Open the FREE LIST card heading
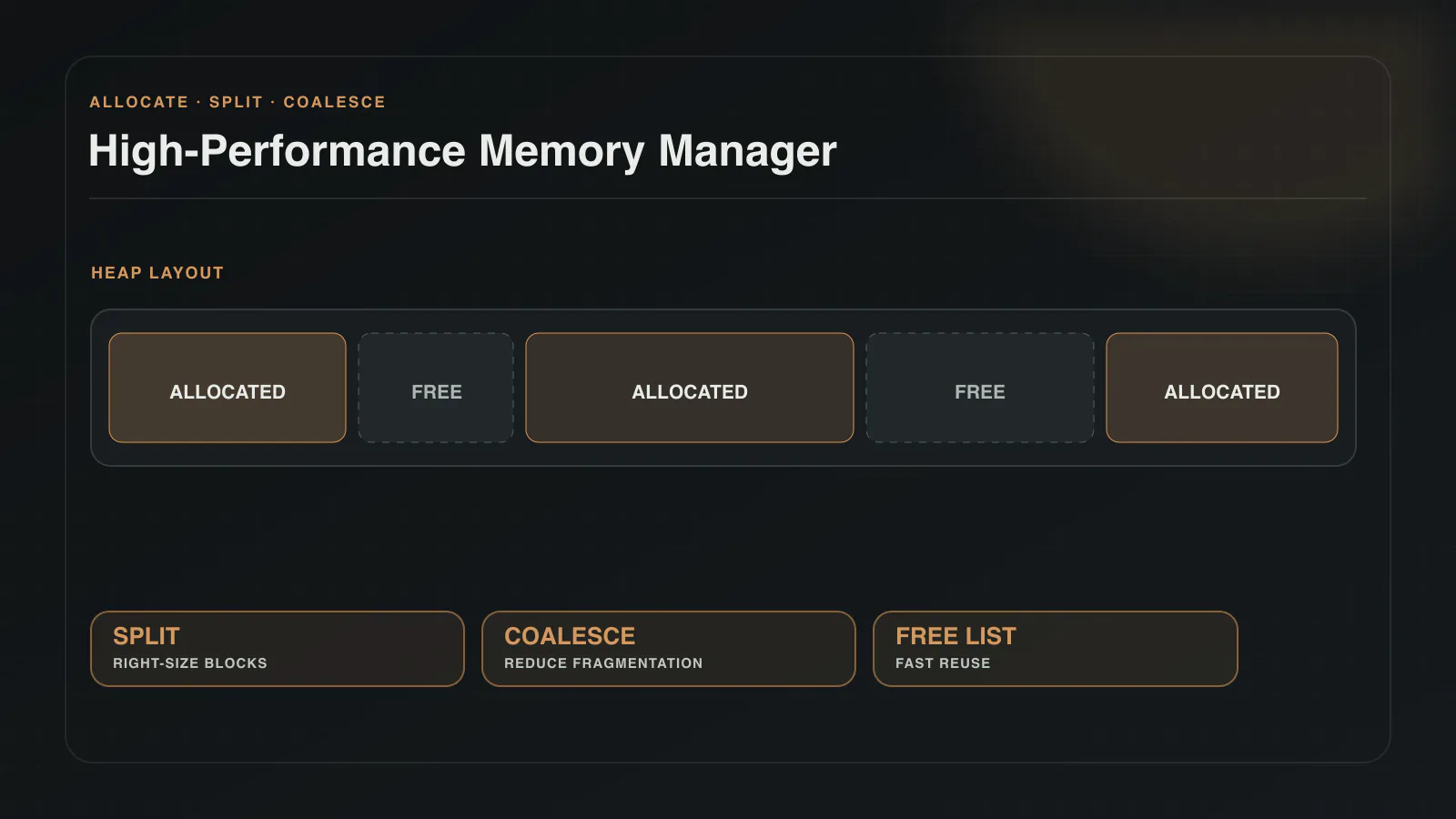Screen dimensions: 1456x819 pyautogui.click(x=955, y=636)
